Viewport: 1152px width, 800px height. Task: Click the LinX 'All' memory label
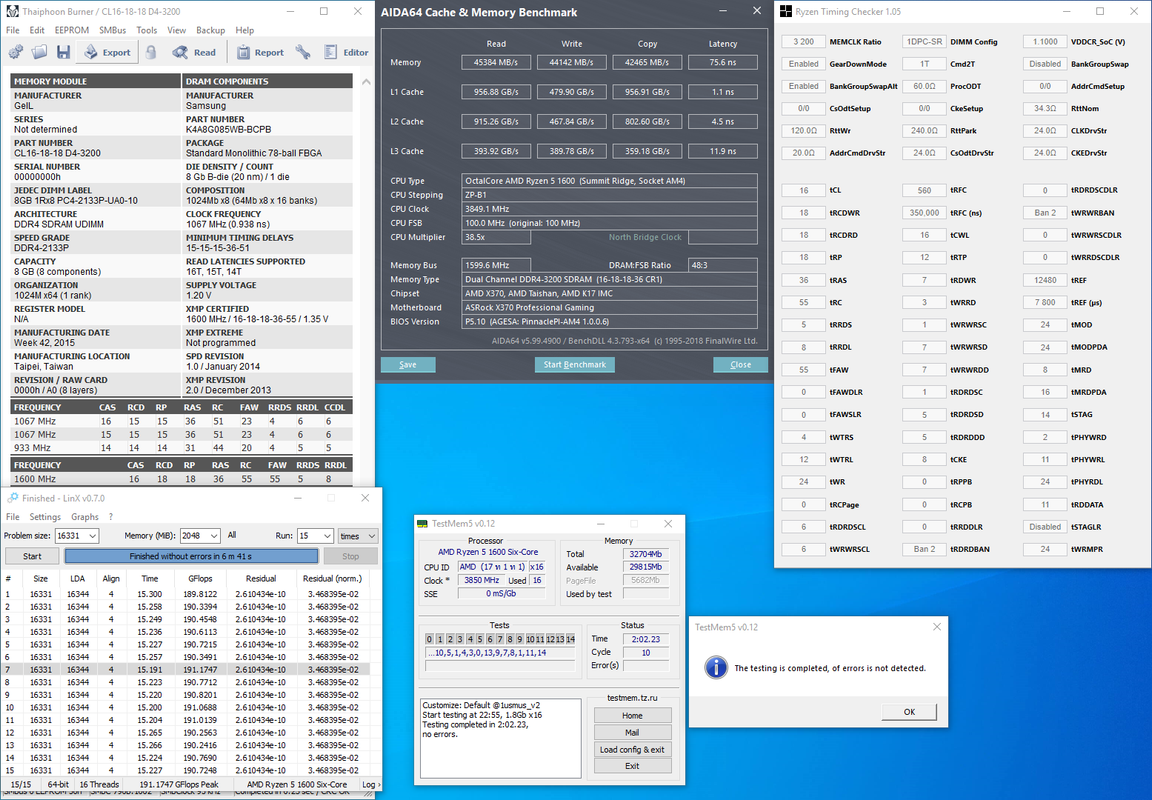[x=232, y=536]
